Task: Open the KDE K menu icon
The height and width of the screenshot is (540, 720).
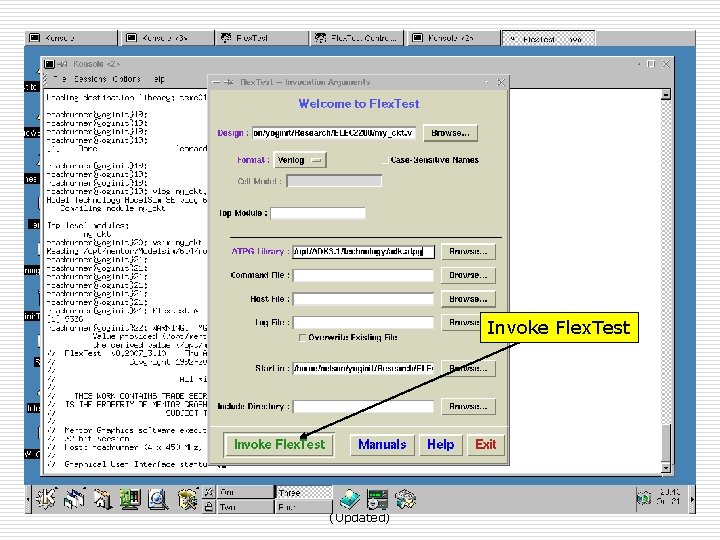Action: coord(46,500)
